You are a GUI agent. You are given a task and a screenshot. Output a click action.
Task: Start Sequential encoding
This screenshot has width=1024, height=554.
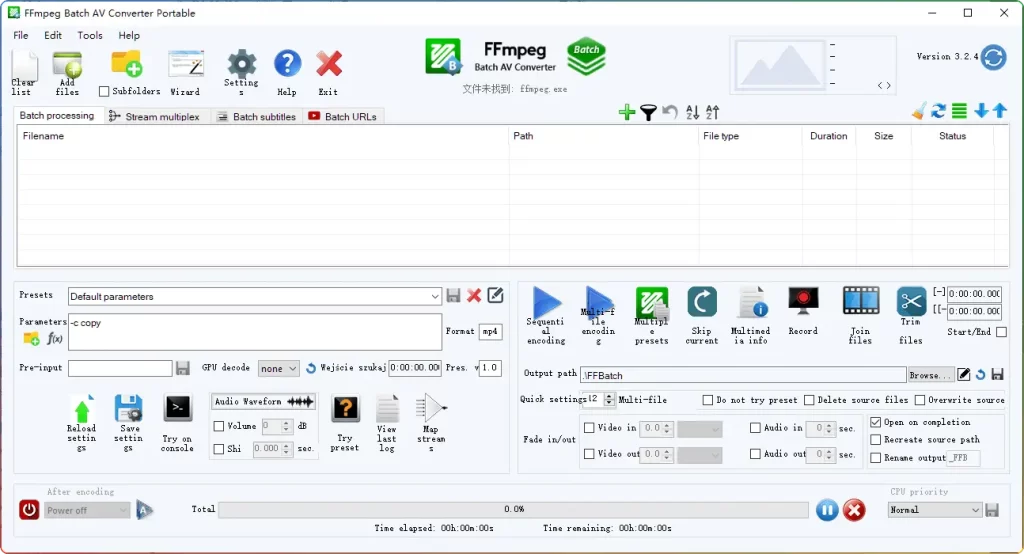tap(546, 316)
